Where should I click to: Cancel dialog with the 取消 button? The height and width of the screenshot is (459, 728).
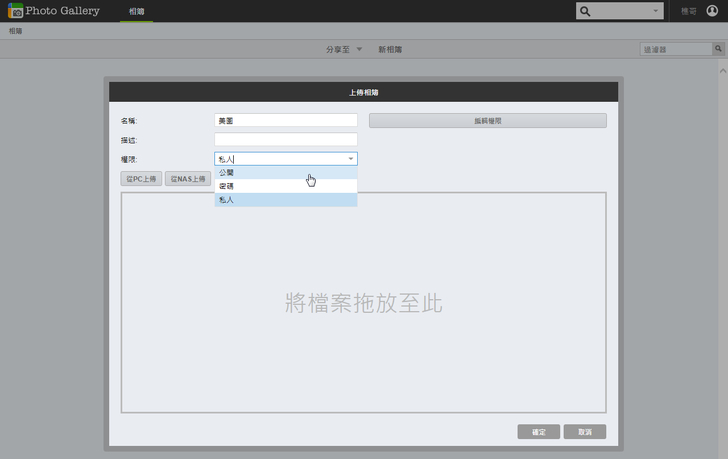[585, 432]
